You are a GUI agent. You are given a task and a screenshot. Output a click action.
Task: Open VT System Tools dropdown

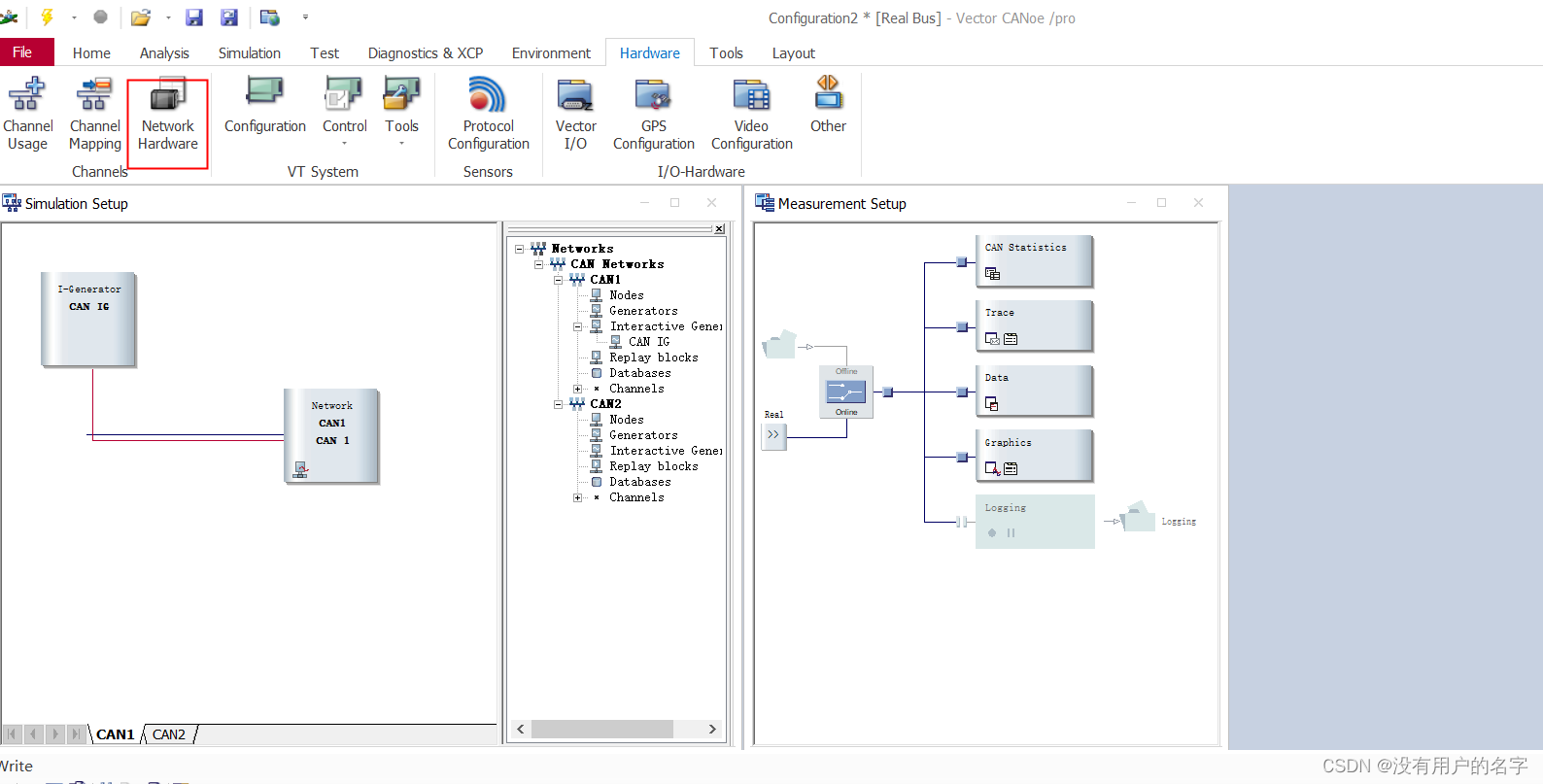pyautogui.click(x=401, y=112)
